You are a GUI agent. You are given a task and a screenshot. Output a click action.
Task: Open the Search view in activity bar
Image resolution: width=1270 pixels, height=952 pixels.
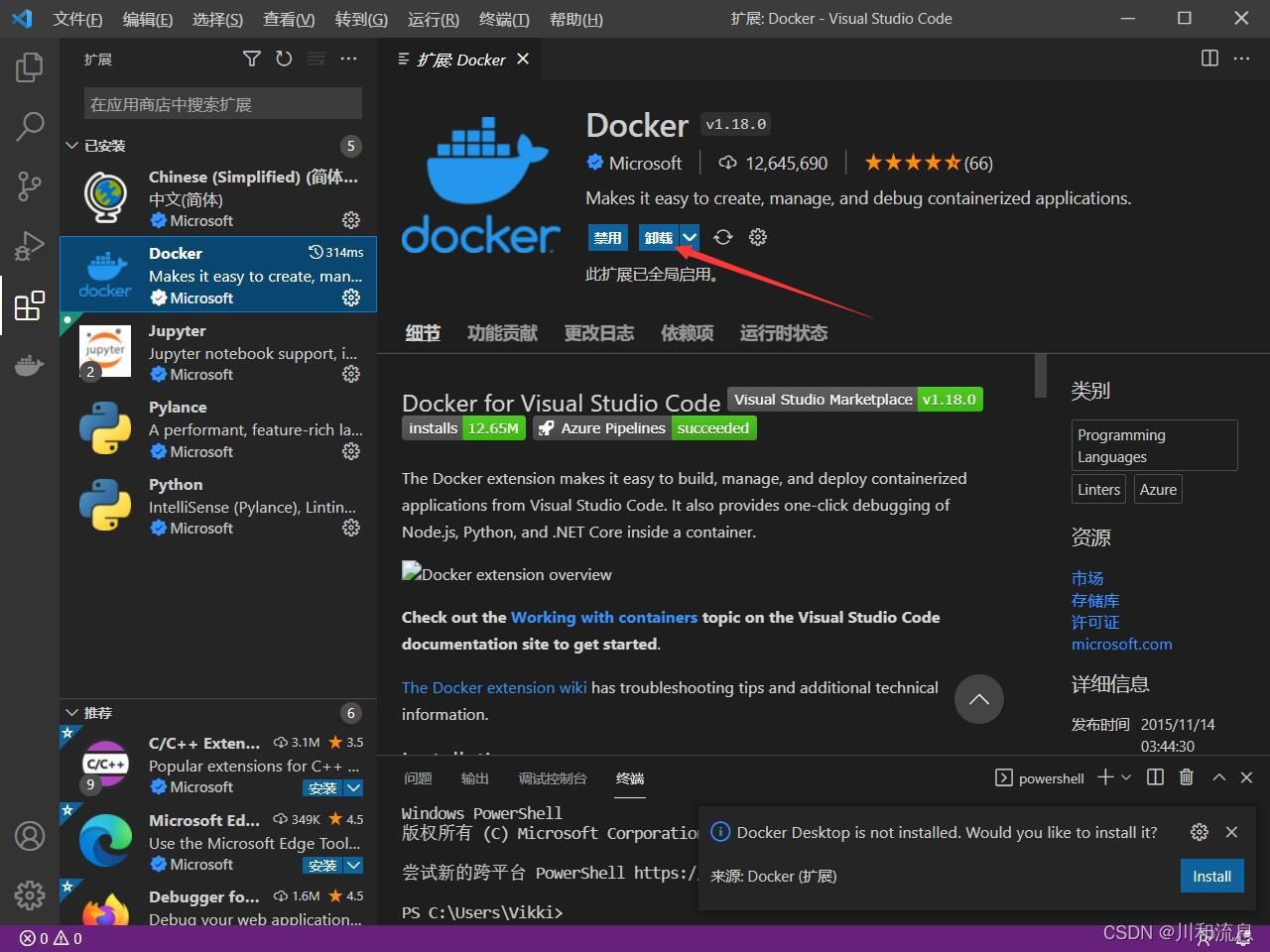30,126
